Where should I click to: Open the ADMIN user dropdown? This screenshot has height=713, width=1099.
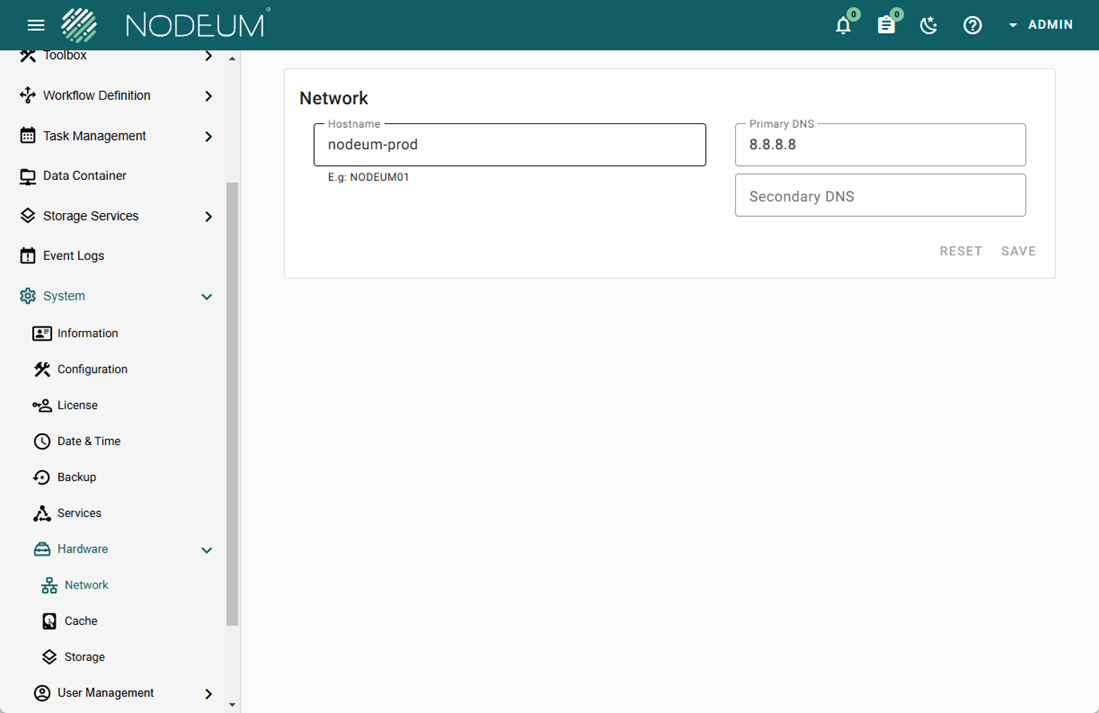(x=1040, y=25)
